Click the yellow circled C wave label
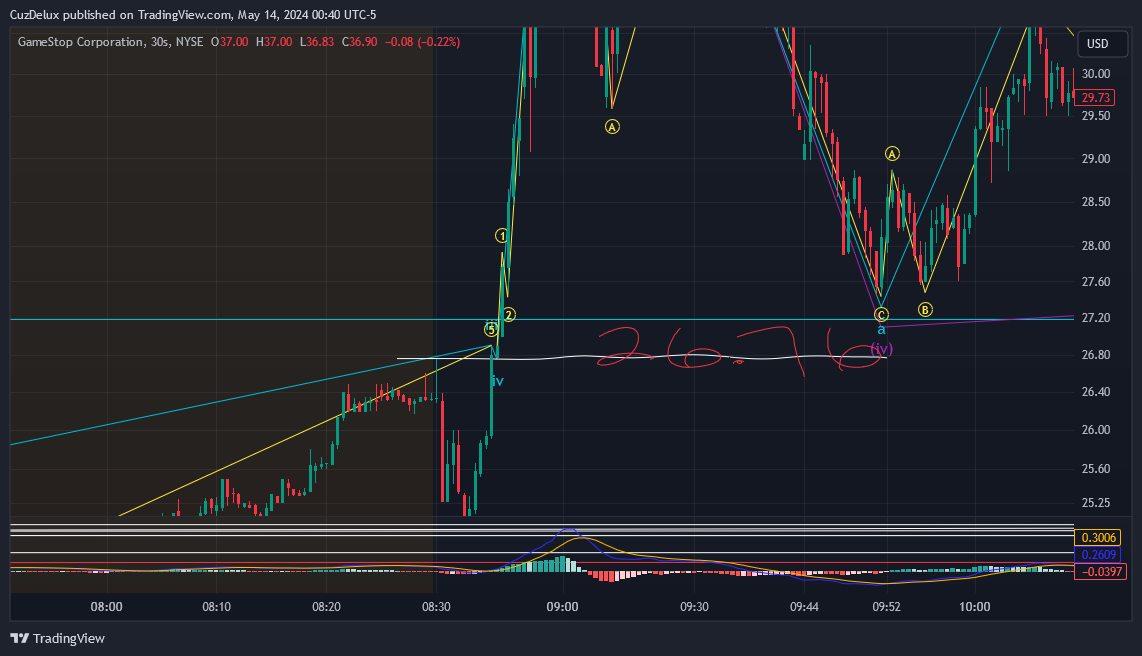1142x656 pixels. click(x=881, y=315)
